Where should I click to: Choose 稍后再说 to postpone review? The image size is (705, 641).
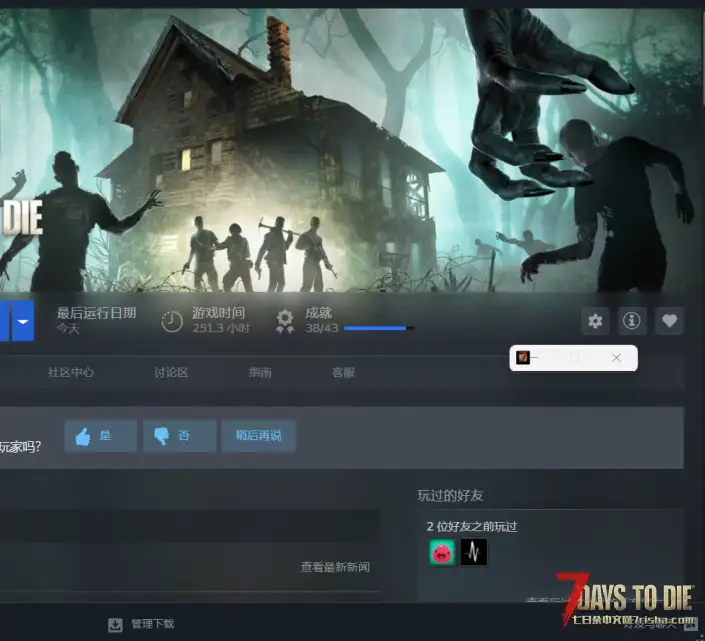[x=258, y=436]
